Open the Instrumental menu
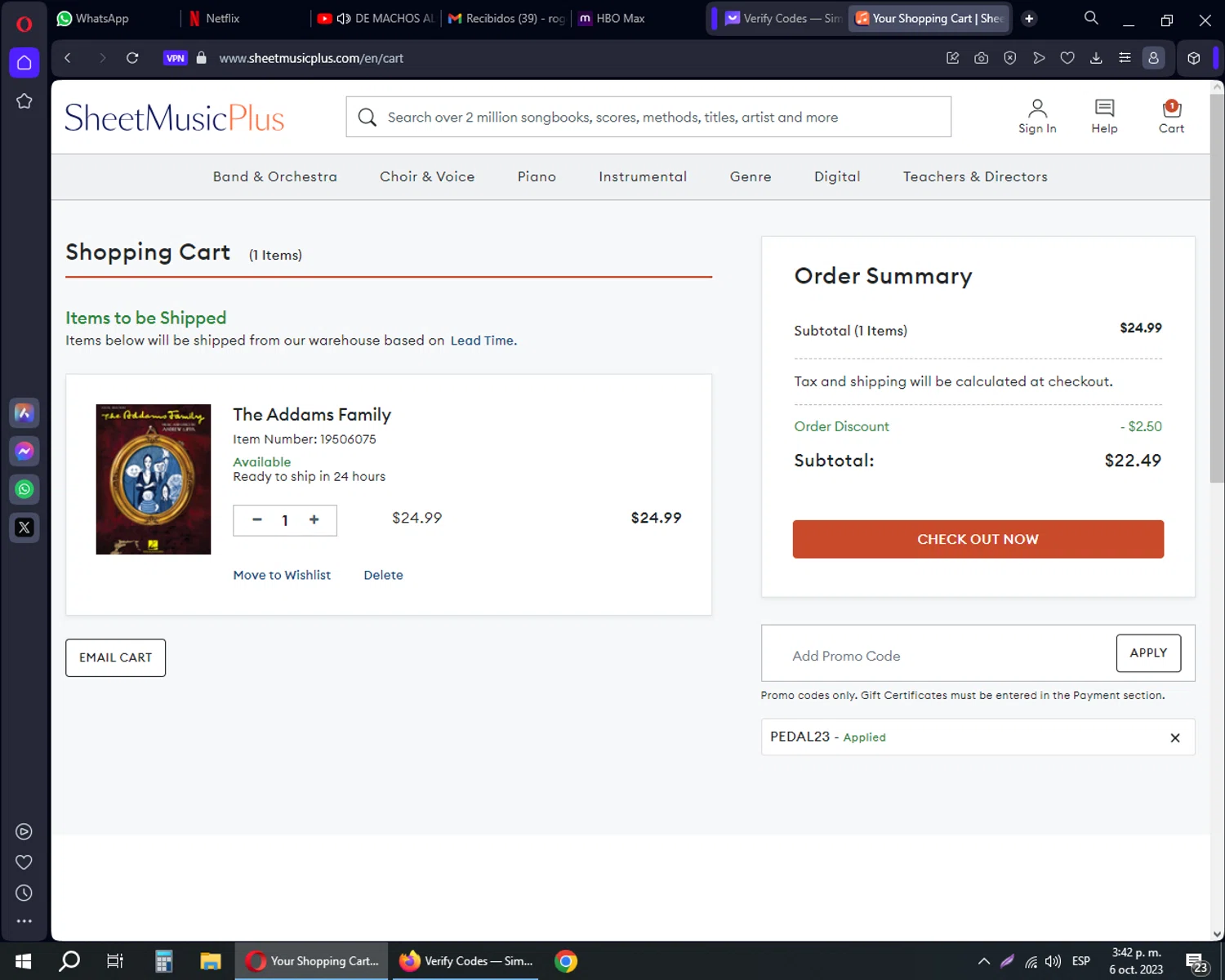 pos(643,176)
